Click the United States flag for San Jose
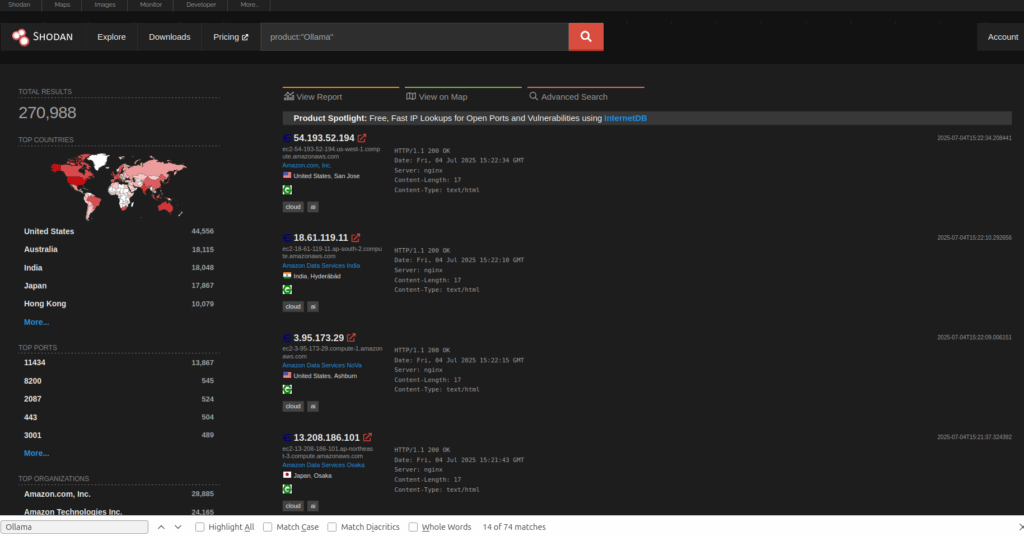Viewport: 1024px width, 536px height. click(287, 175)
